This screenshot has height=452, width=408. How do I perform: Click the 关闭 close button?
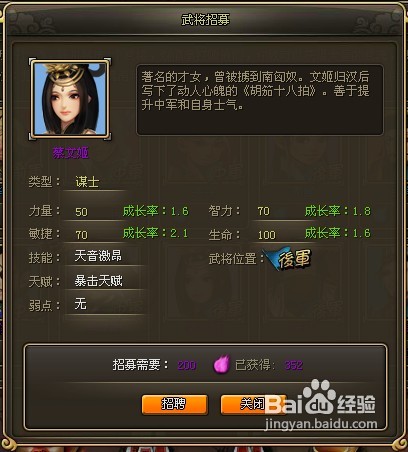coord(253,405)
